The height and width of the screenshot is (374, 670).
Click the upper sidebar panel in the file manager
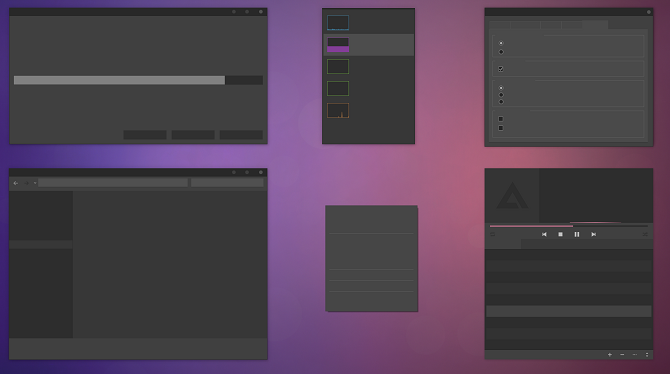tap(41, 215)
